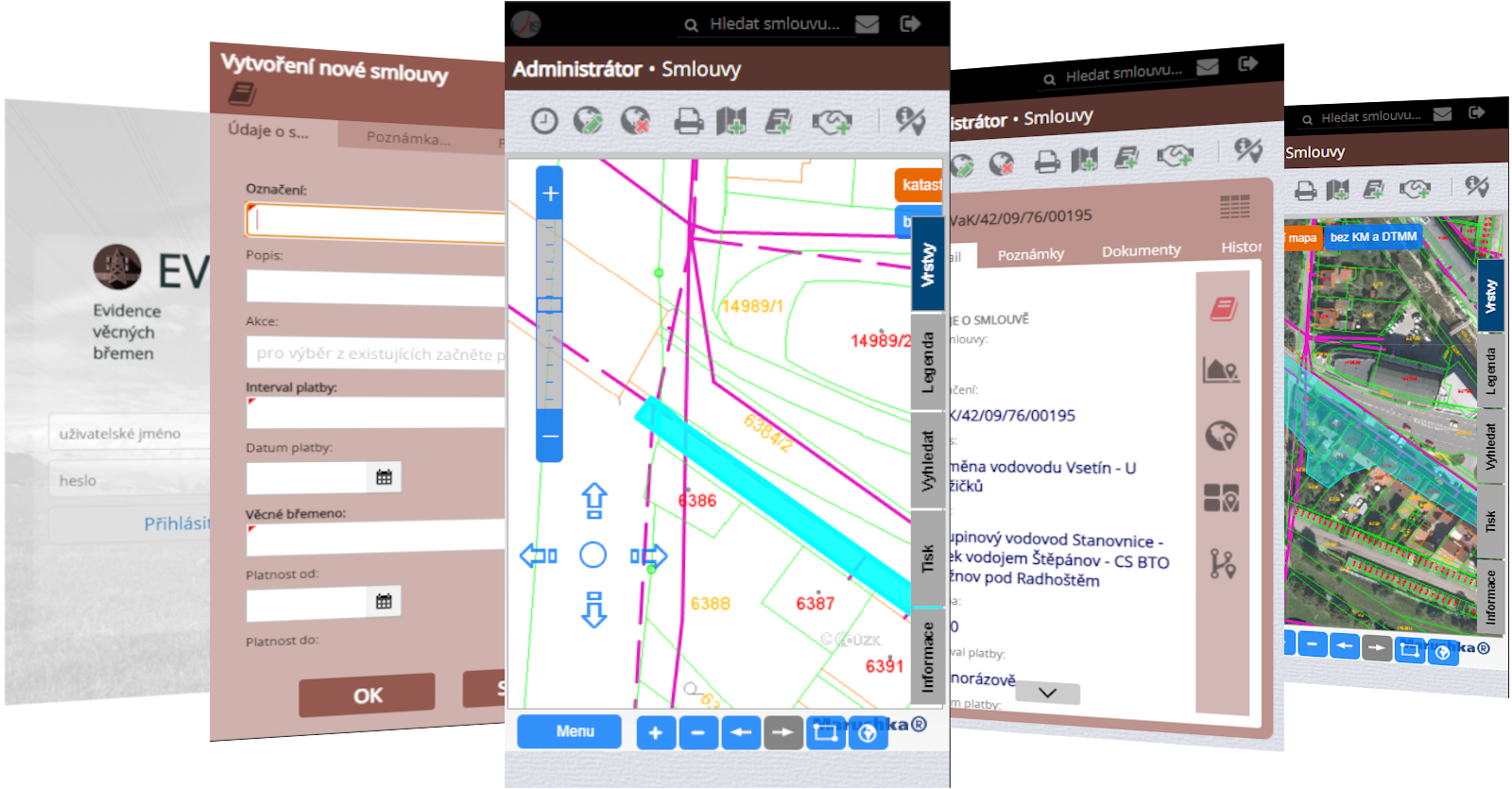This screenshot has width=1512, height=789.
Task: Click the Interval platby field
Action: point(376,413)
